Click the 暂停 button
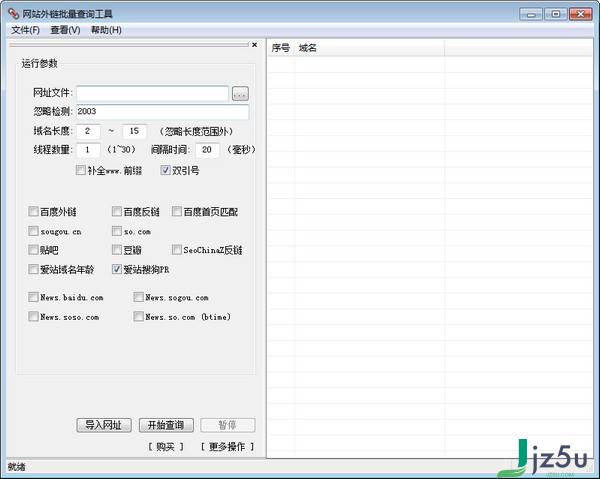 pyautogui.click(x=228, y=425)
